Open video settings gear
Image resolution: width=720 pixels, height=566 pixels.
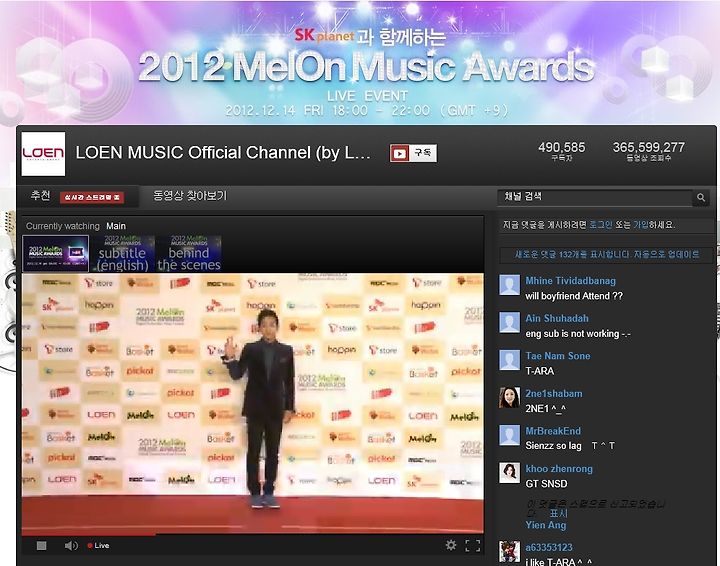point(451,545)
